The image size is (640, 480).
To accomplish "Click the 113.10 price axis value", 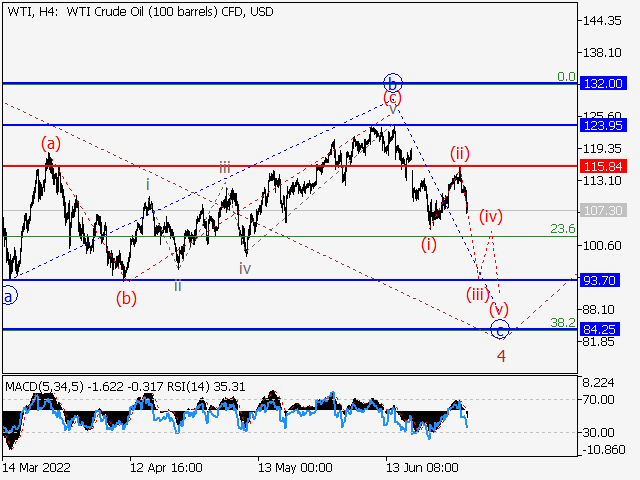I will 602,180.
